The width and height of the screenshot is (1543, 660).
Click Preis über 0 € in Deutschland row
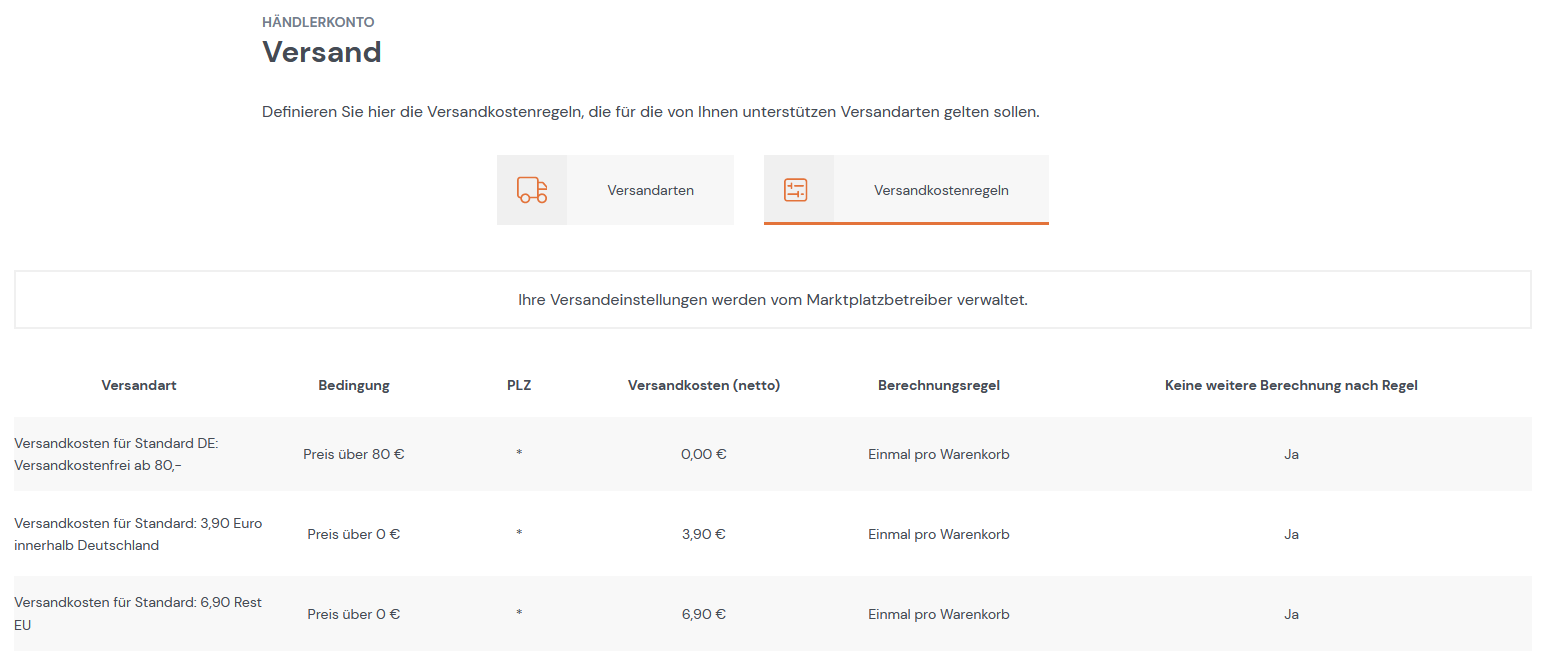coord(354,534)
